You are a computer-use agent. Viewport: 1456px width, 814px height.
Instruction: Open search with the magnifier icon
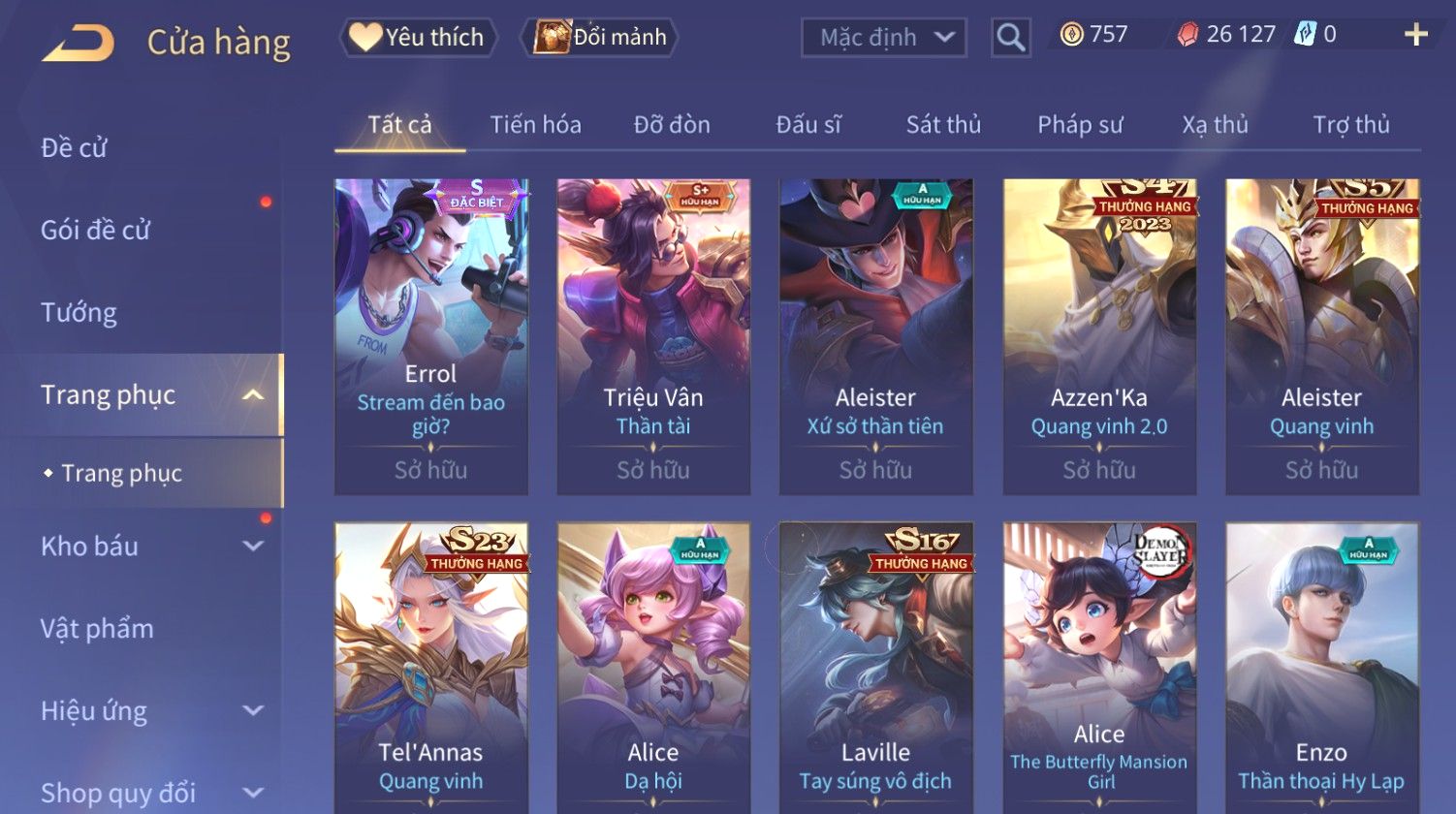click(1010, 38)
